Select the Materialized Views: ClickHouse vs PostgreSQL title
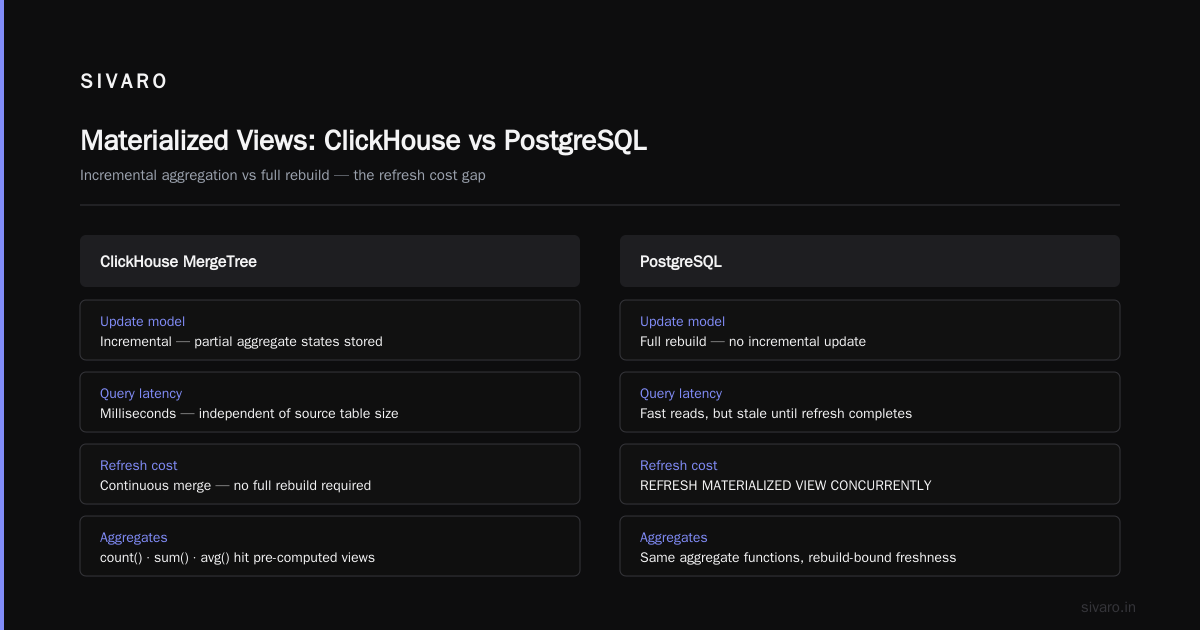This screenshot has height=630, width=1200. point(364,141)
